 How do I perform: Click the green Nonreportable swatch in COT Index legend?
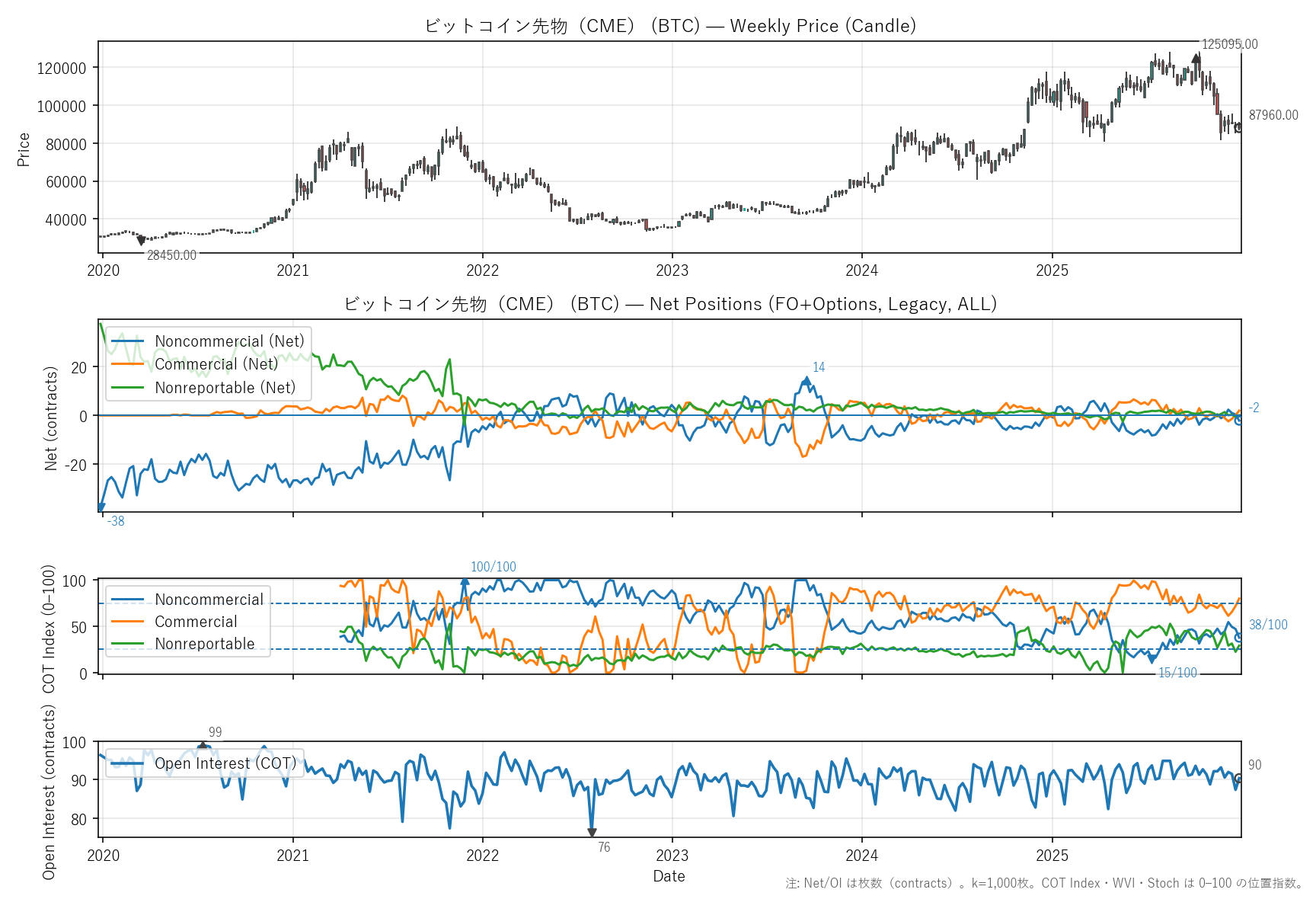pos(127,644)
